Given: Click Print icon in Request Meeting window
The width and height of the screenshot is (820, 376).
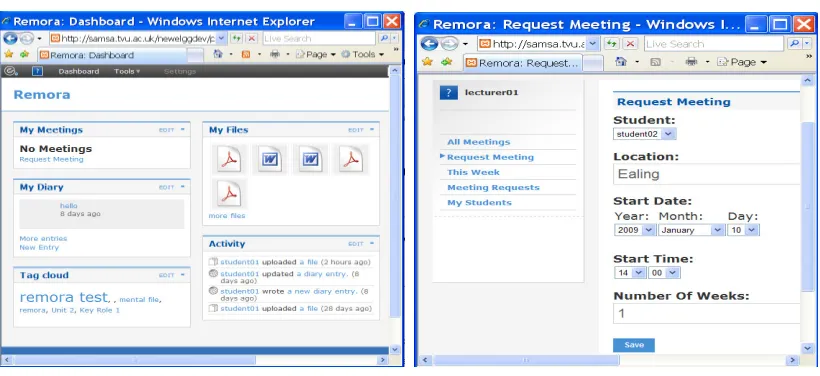Looking at the screenshot, I should (691, 62).
